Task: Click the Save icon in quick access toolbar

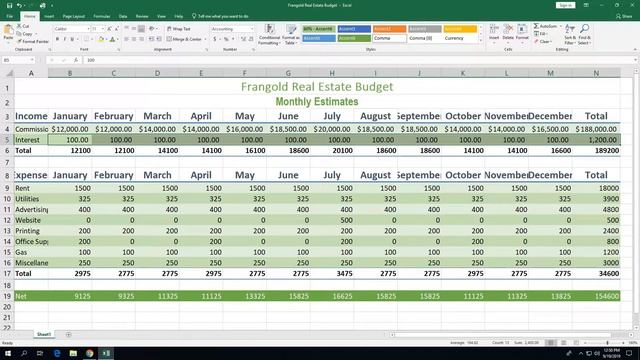Action: click(9, 5)
